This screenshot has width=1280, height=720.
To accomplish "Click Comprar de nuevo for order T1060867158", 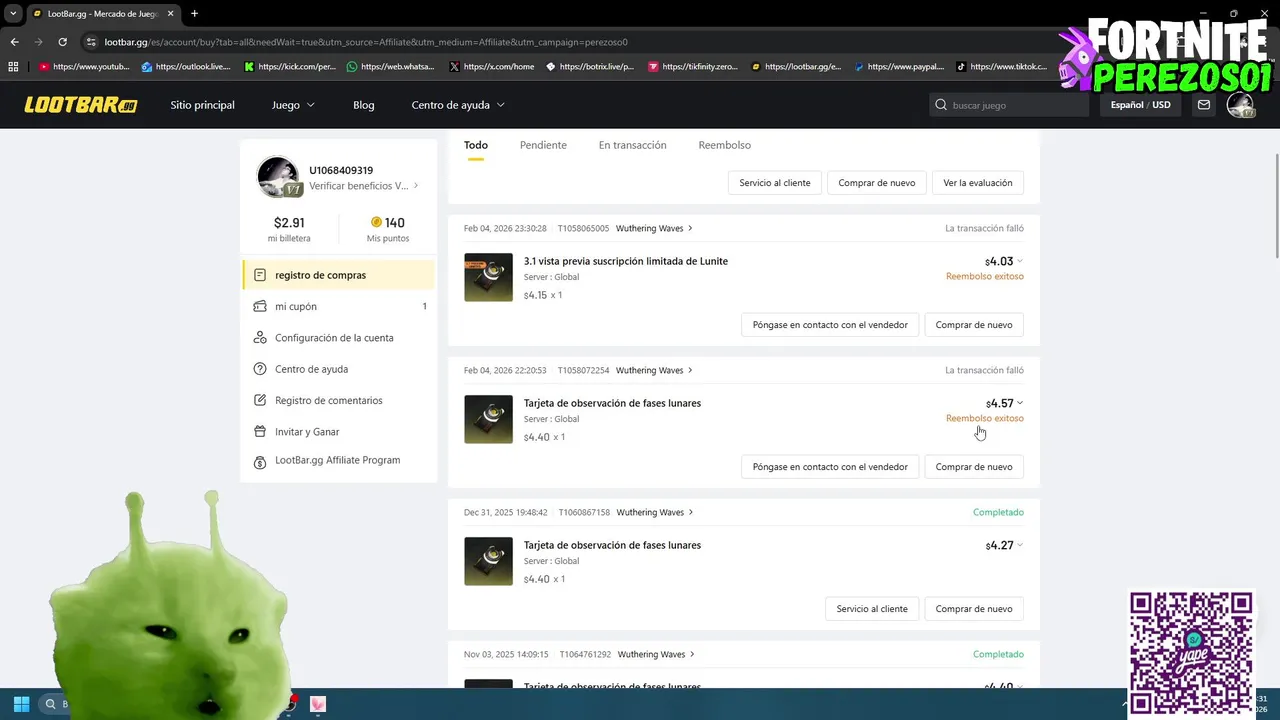I will [x=974, y=609].
